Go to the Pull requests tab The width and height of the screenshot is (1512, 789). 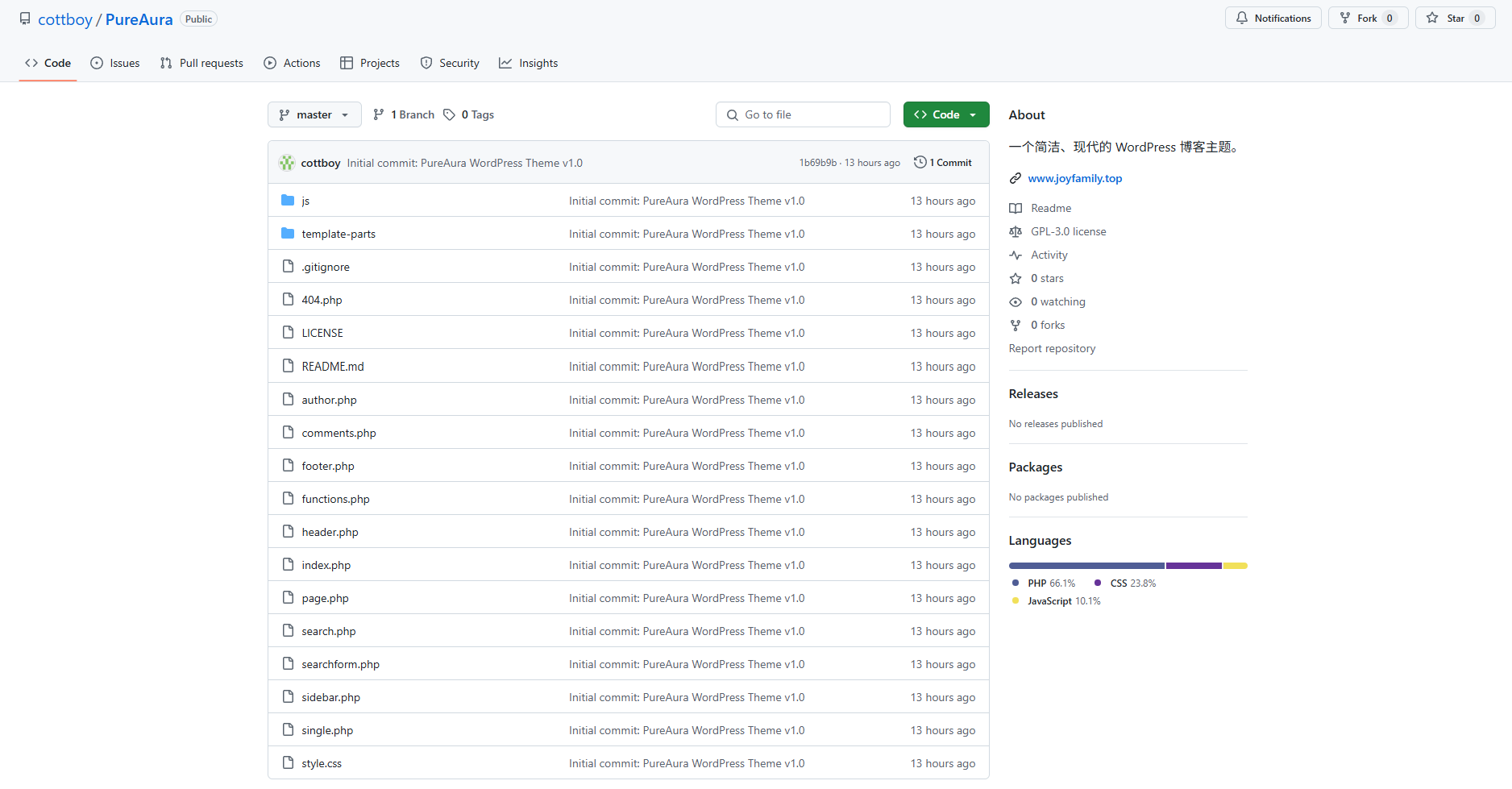201,63
